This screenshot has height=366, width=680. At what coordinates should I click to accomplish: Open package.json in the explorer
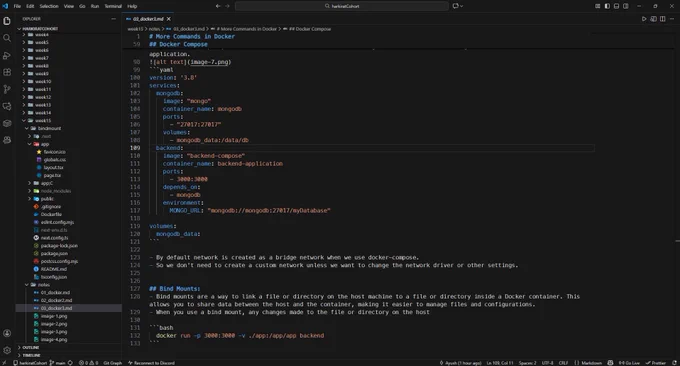coord(54,253)
